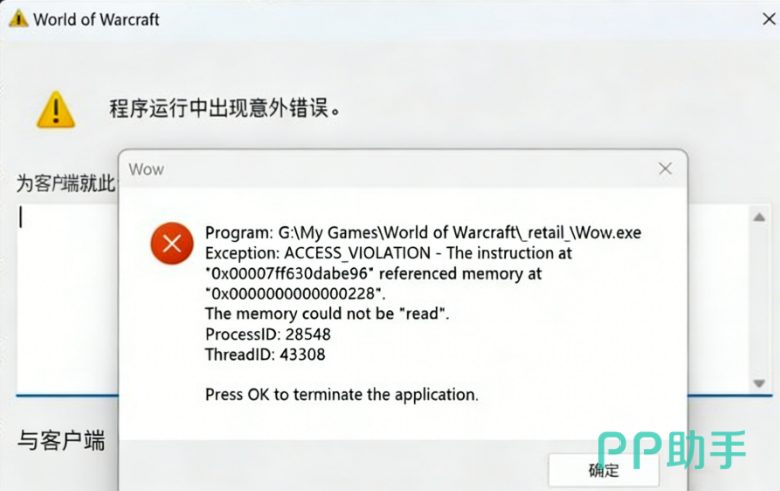
Task: Click the ProcessID 28548 text
Action: tap(268, 334)
